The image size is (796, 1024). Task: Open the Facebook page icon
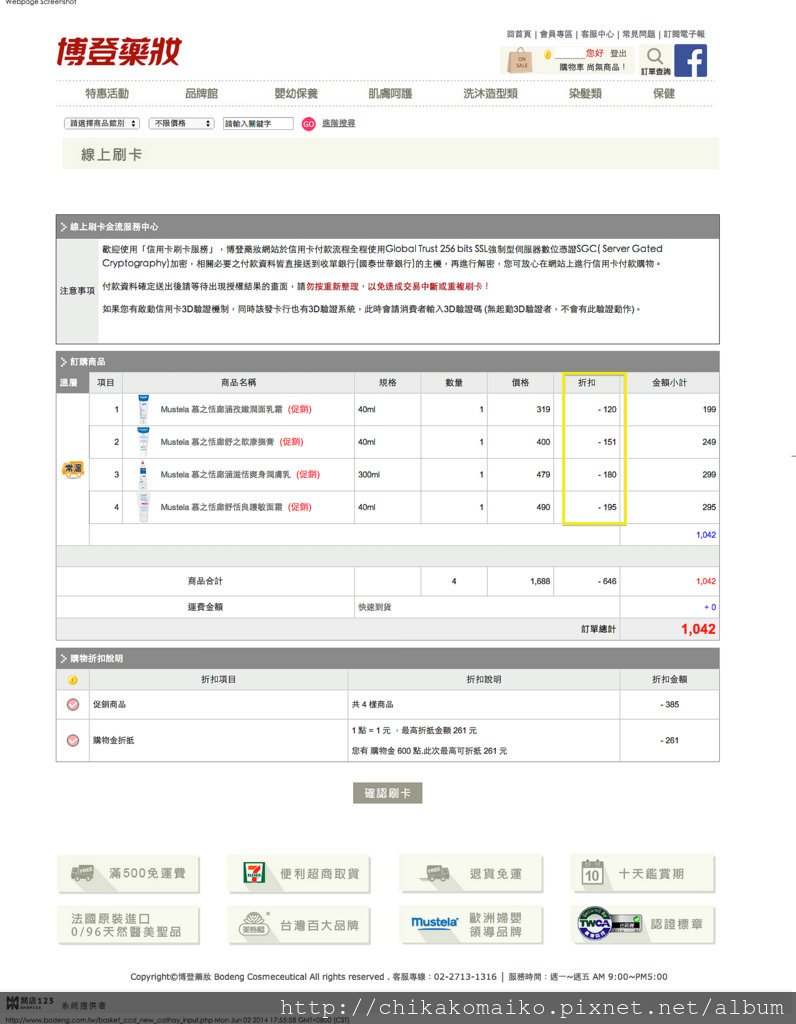[x=690, y=61]
